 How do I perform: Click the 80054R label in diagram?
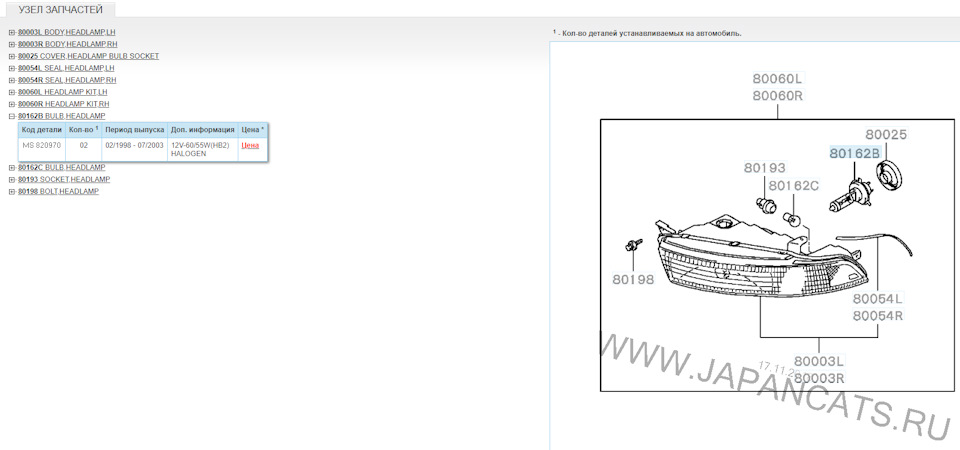[878, 316]
